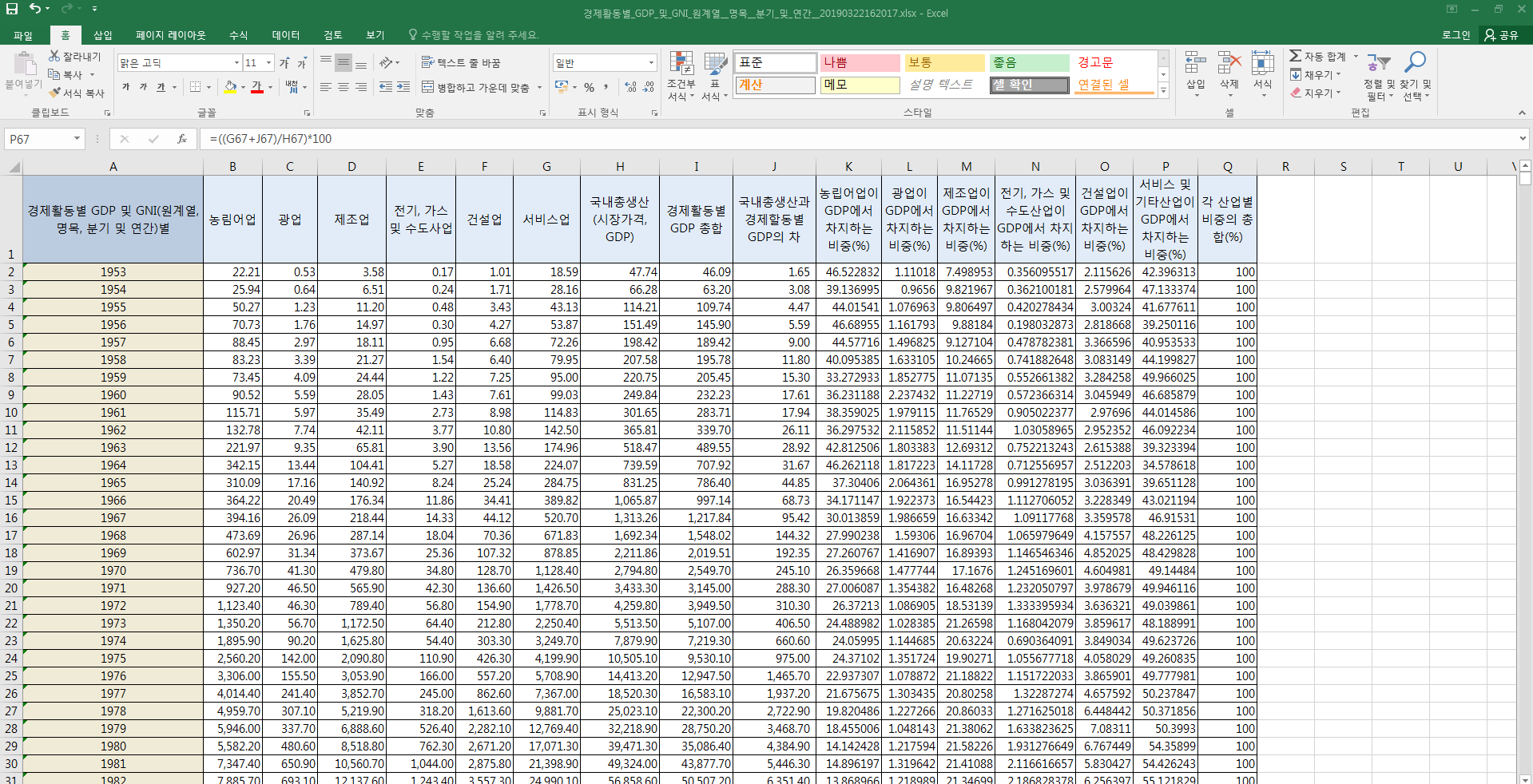This screenshot has height=784, width=1533.
Task: Click the AutoSum (자동 합계) sigma icon
Action: 1296,56
